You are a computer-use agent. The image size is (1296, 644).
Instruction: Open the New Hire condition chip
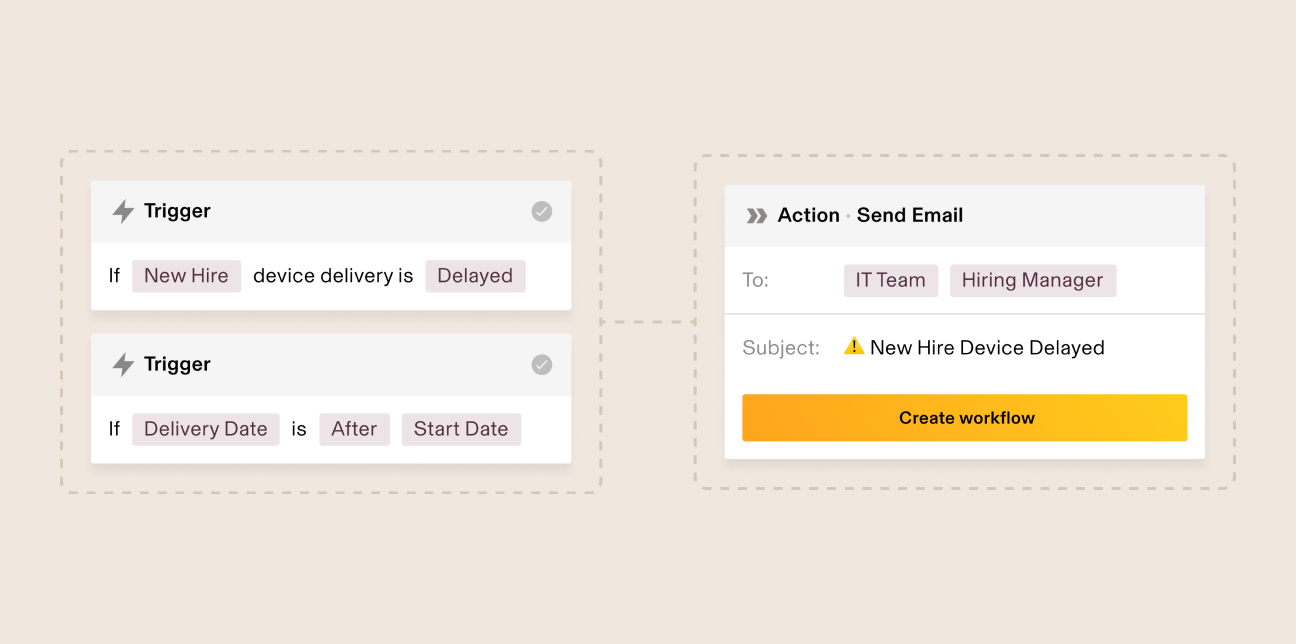coord(186,276)
